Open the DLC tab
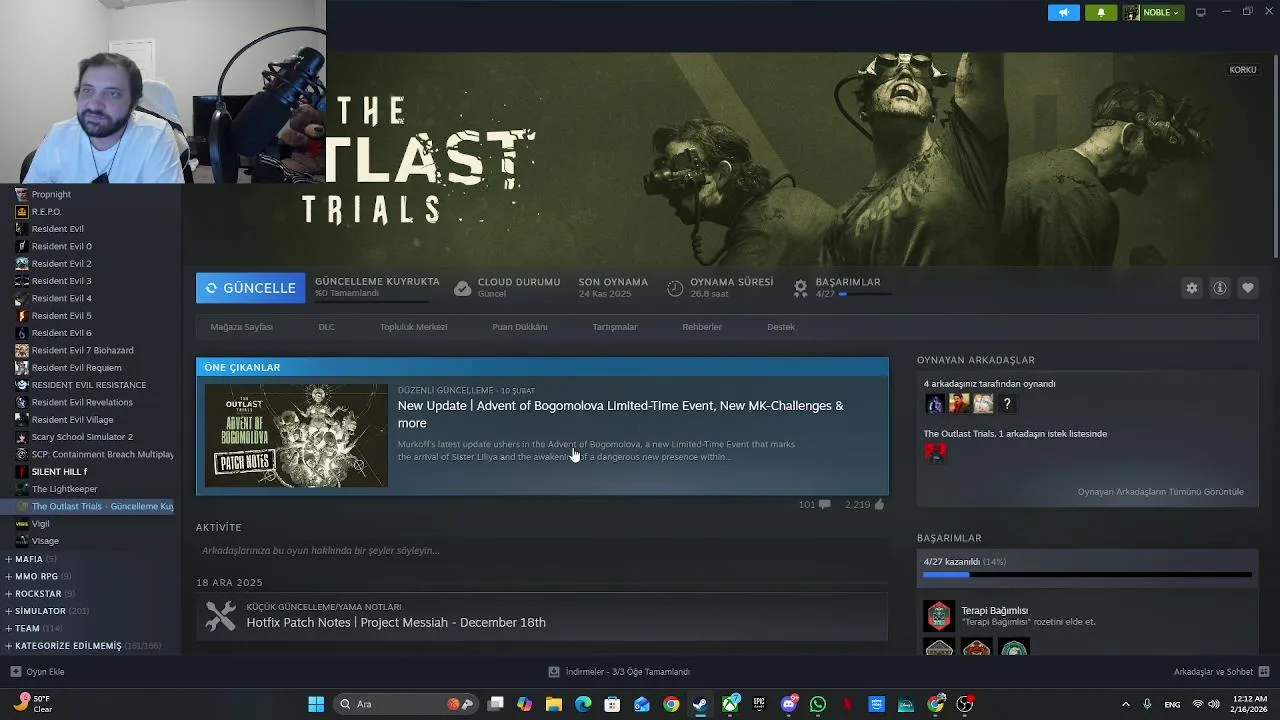The width and height of the screenshot is (1280, 720). pos(326,327)
